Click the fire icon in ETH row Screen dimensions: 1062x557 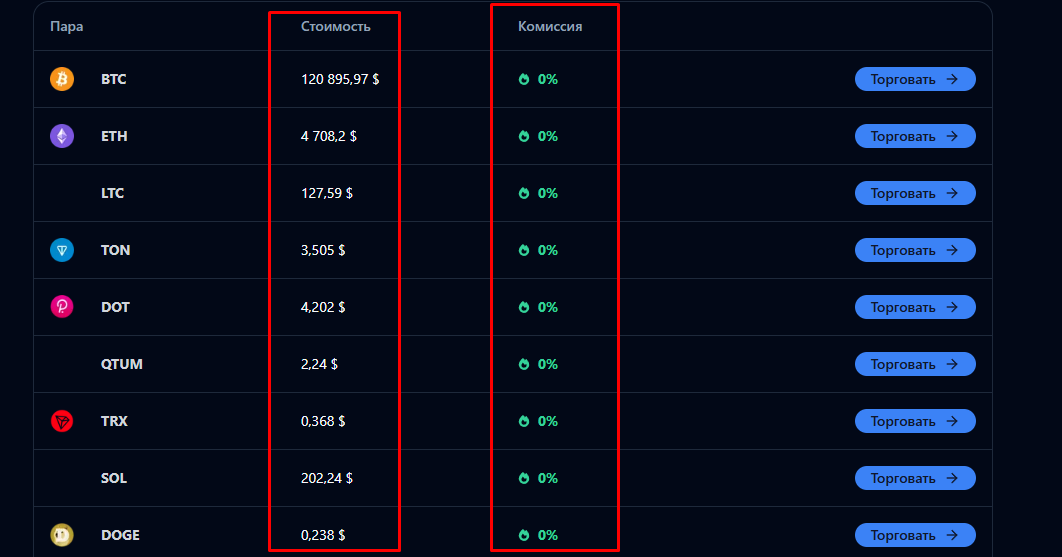524,136
